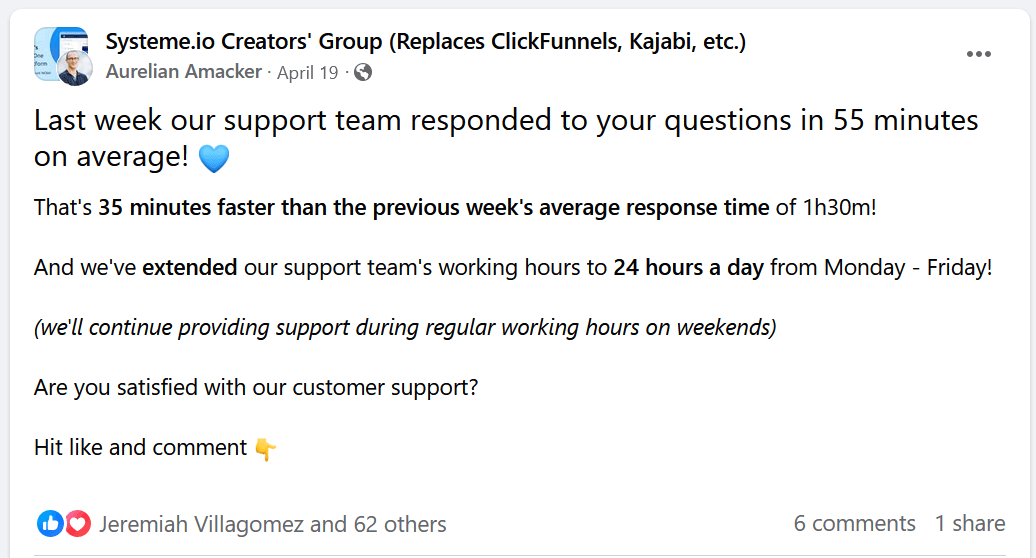This screenshot has height=558, width=1036.
Task: Click the globe public audience icon
Action: [x=363, y=72]
